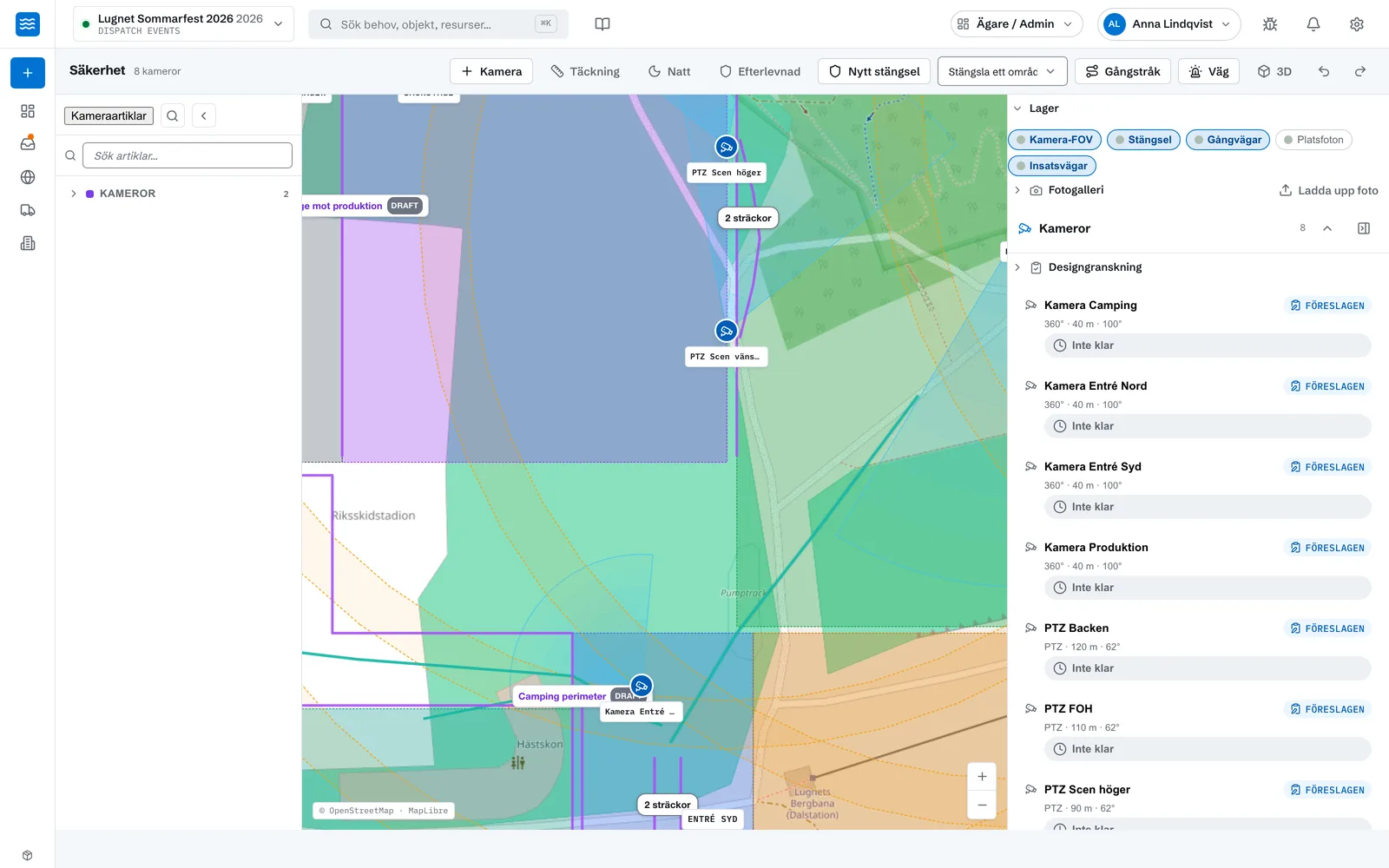Click the cube icon at bottom of sidebar

(x=28, y=855)
